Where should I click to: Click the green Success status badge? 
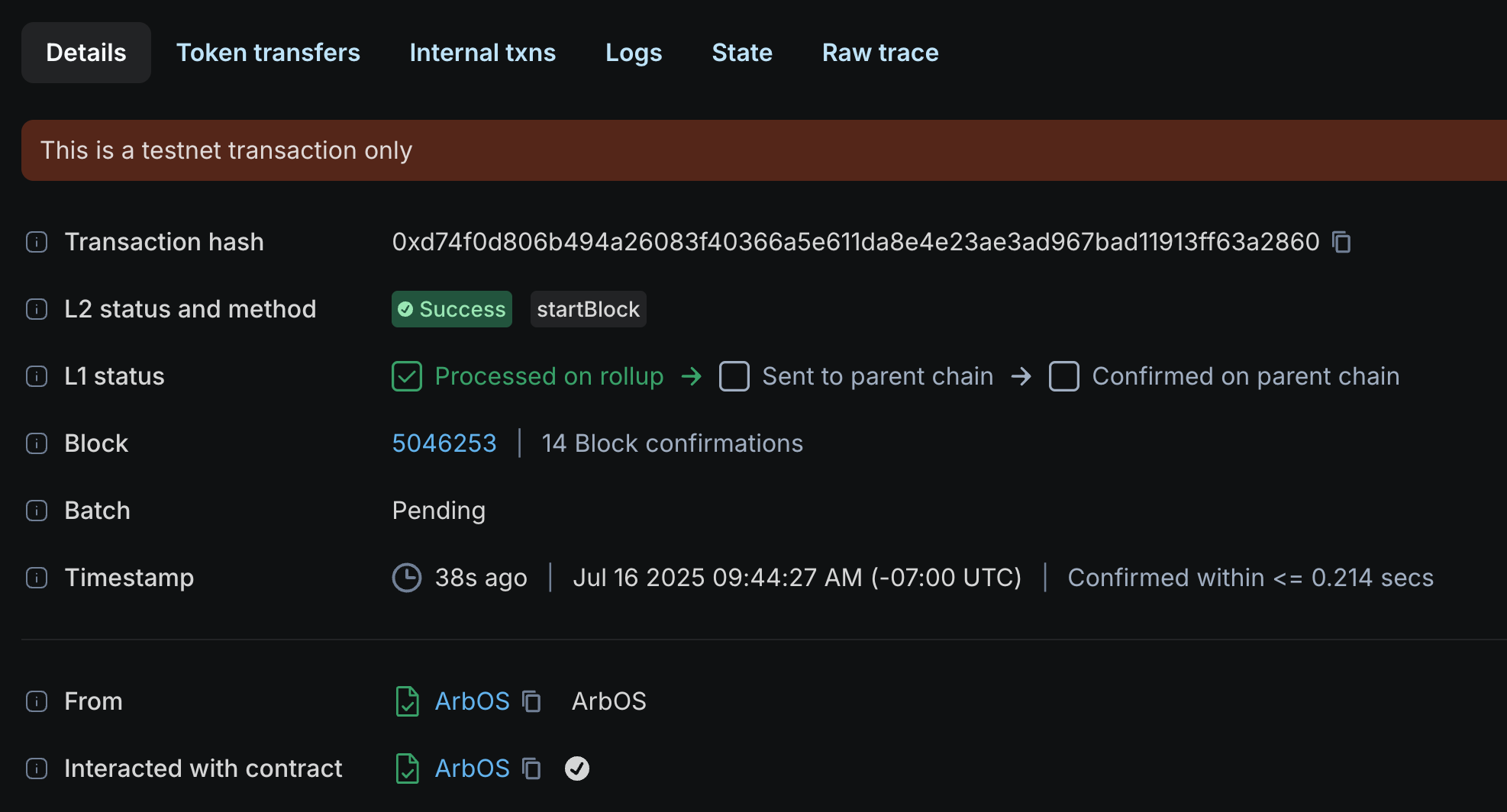[x=452, y=309]
